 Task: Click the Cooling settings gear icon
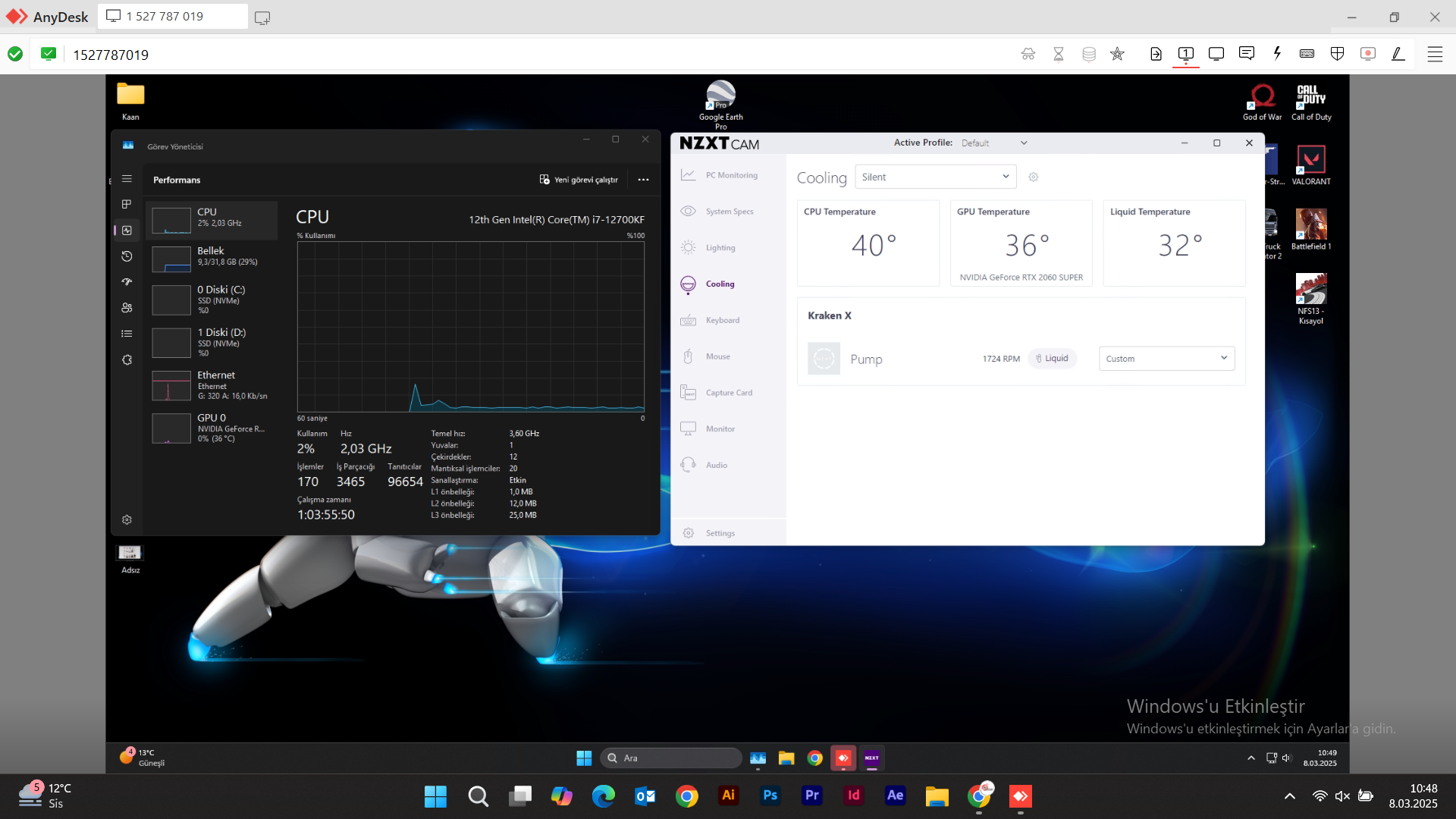(x=1033, y=177)
